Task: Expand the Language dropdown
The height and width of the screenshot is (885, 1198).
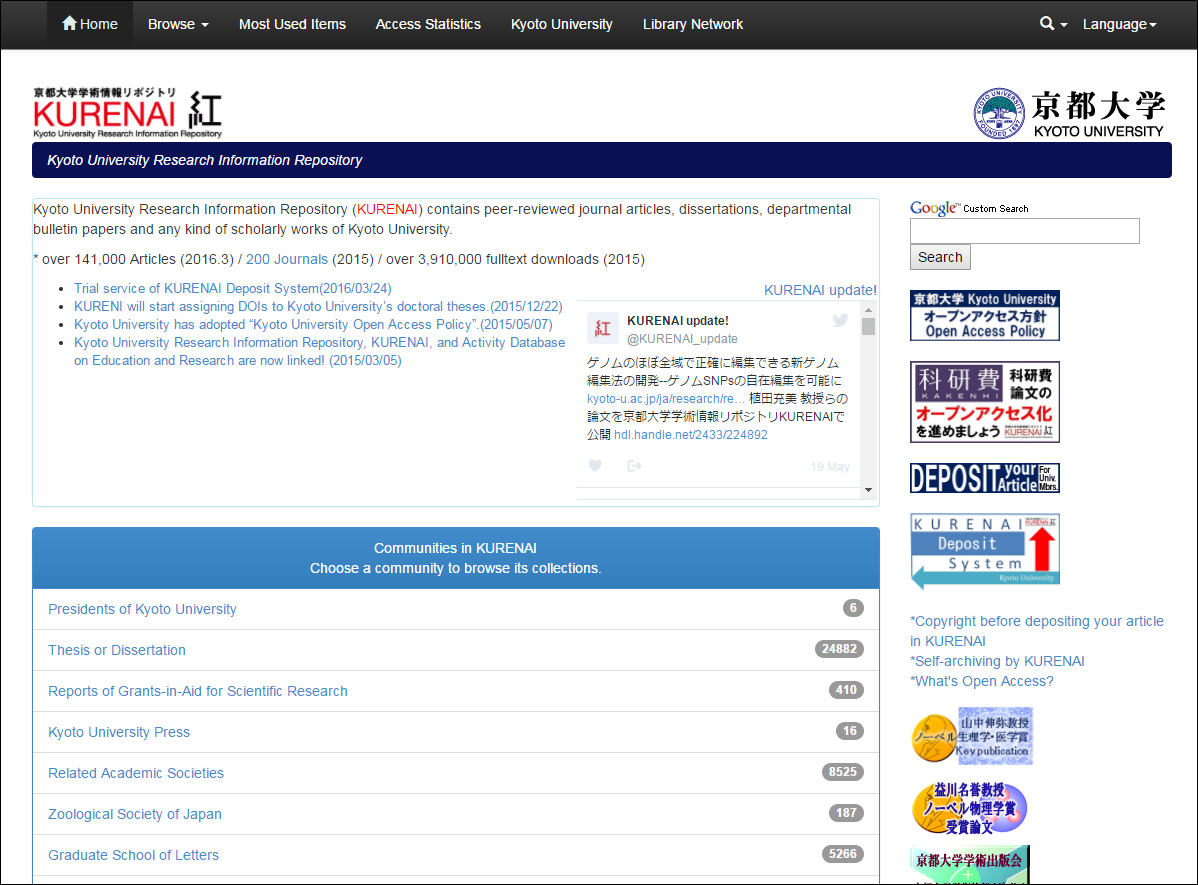Action: (1119, 24)
